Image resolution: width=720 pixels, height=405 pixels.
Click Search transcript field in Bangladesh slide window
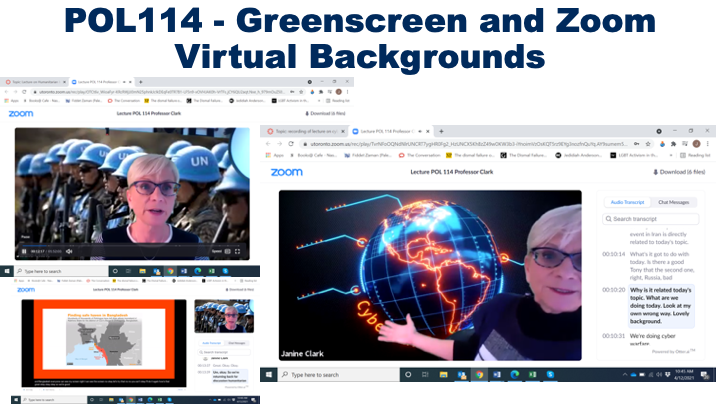tap(224, 352)
